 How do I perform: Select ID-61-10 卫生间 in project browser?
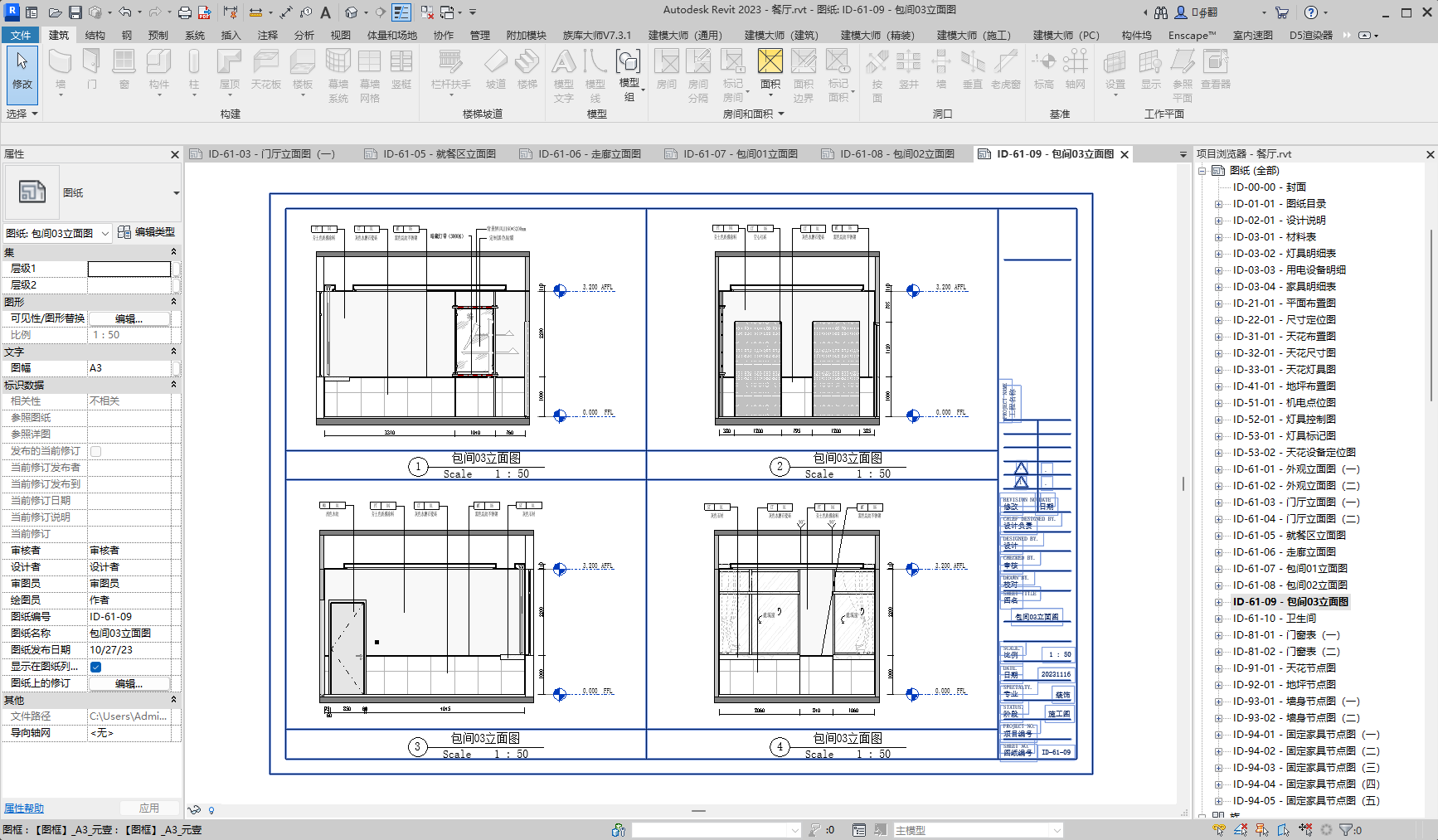click(1274, 619)
